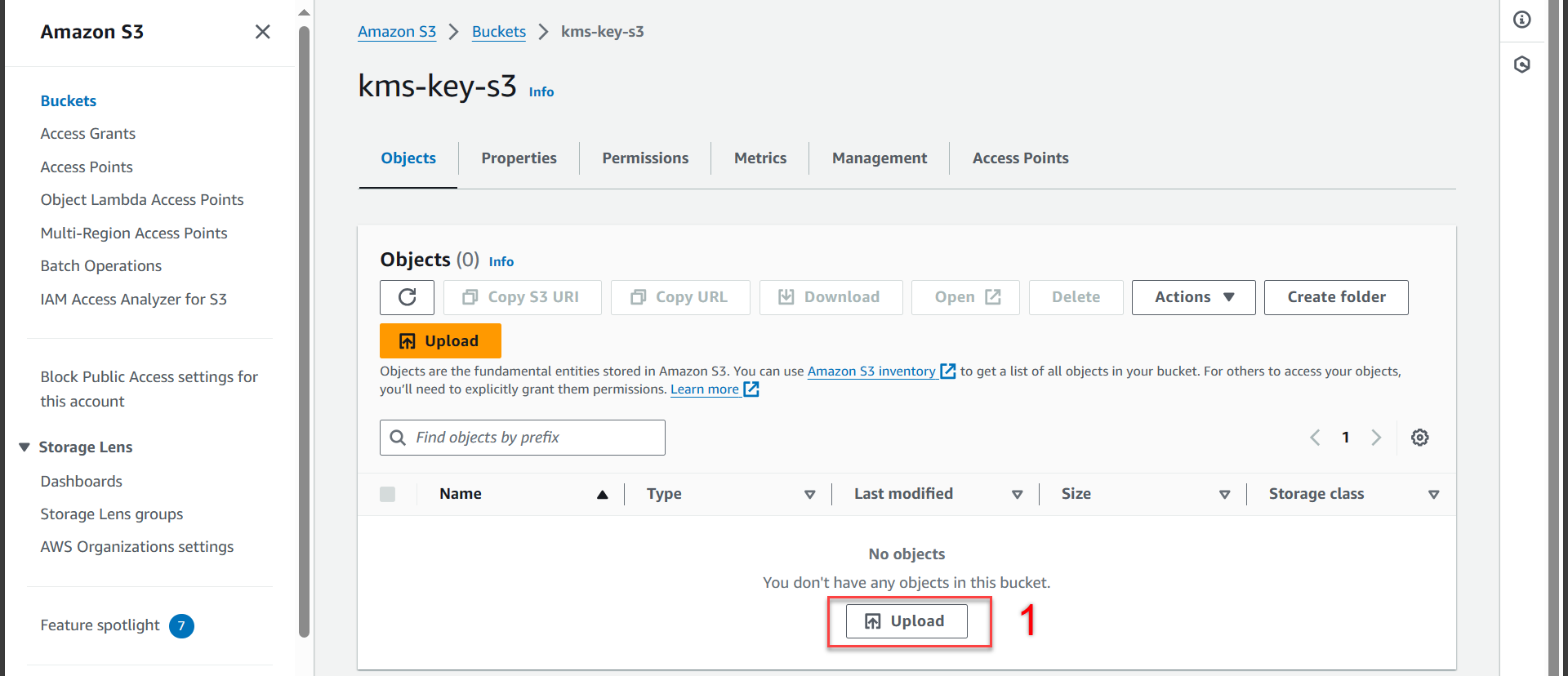This screenshot has height=676, width=1568.
Task: Click the Delete button
Action: point(1076,297)
